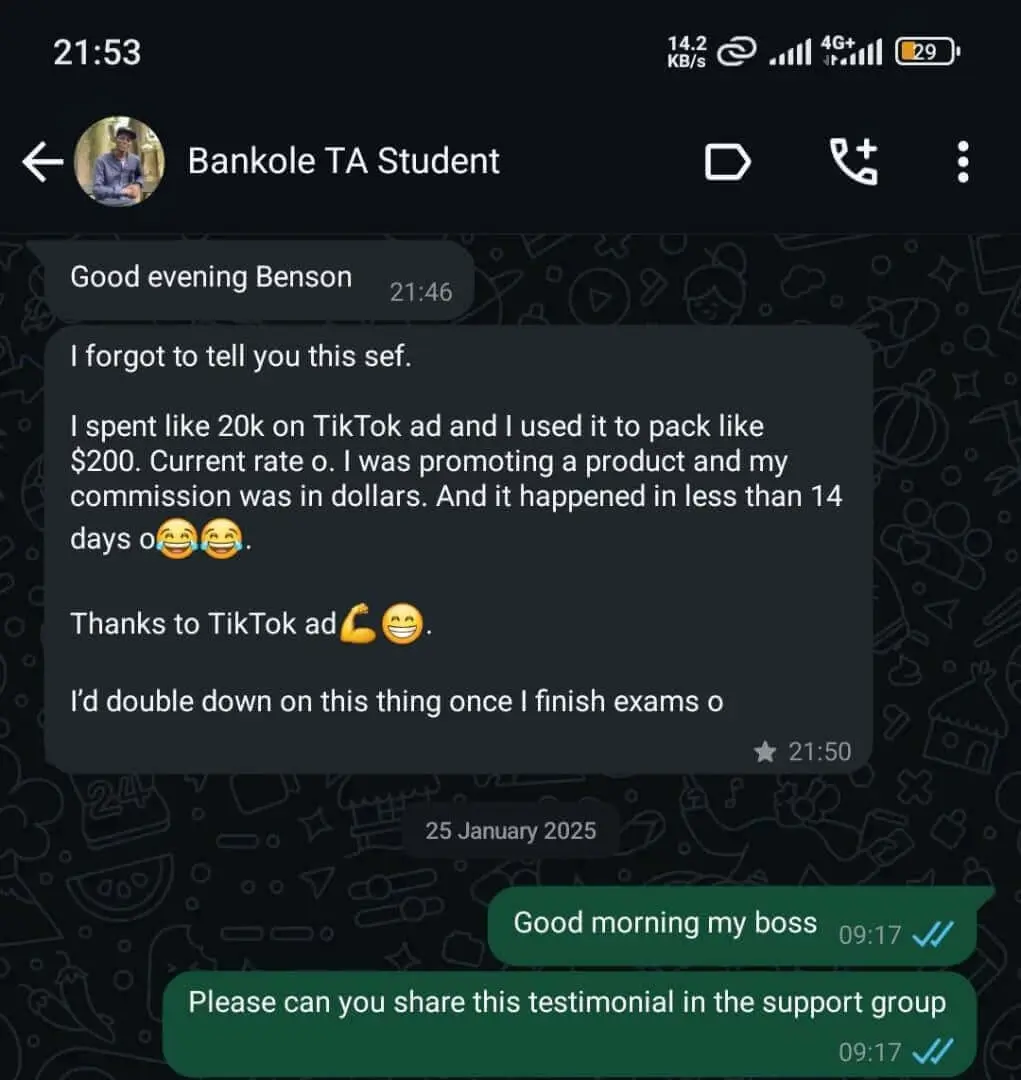Select the 'Good evening Benson' message
Image resolution: width=1021 pixels, height=1080 pixels.
[x=260, y=281]
